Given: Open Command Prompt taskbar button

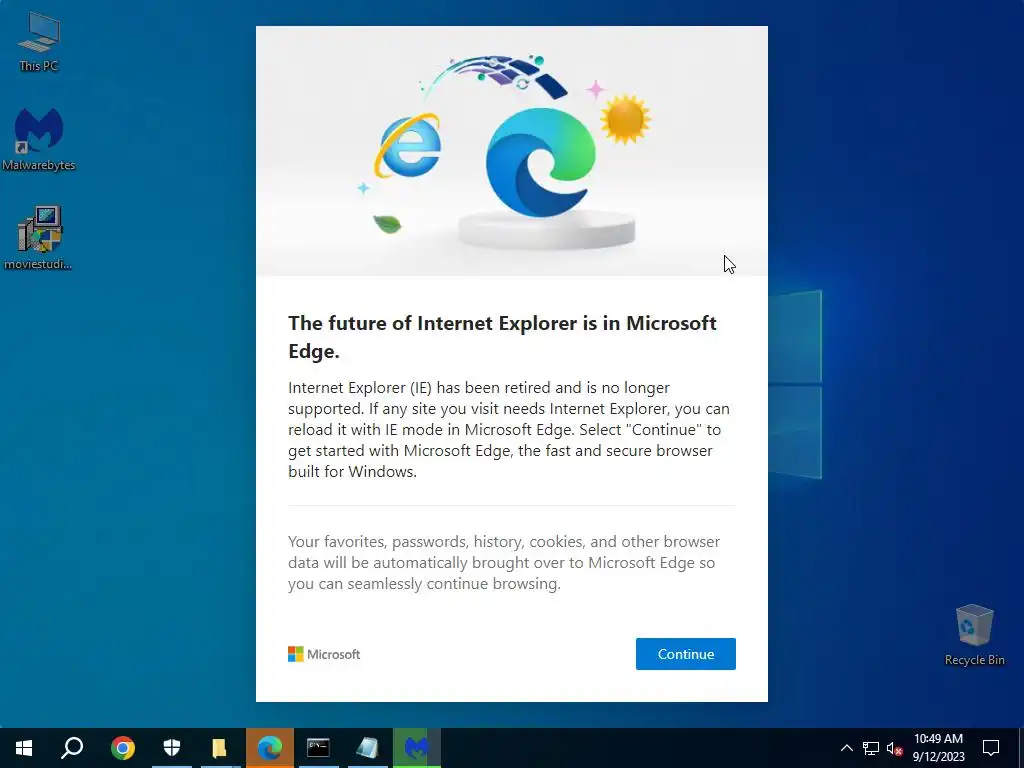Looking at the screenshot, I should 318,748.
